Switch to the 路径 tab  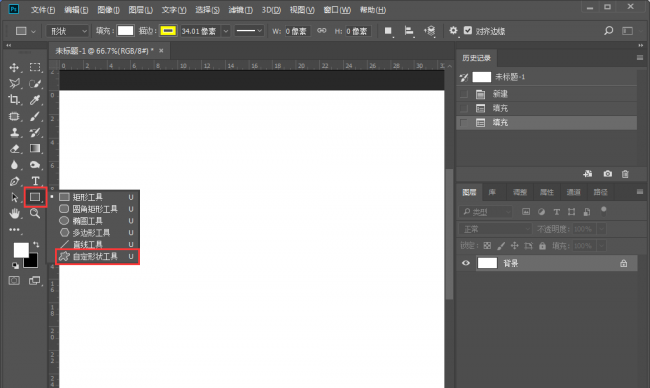(600, 192)
